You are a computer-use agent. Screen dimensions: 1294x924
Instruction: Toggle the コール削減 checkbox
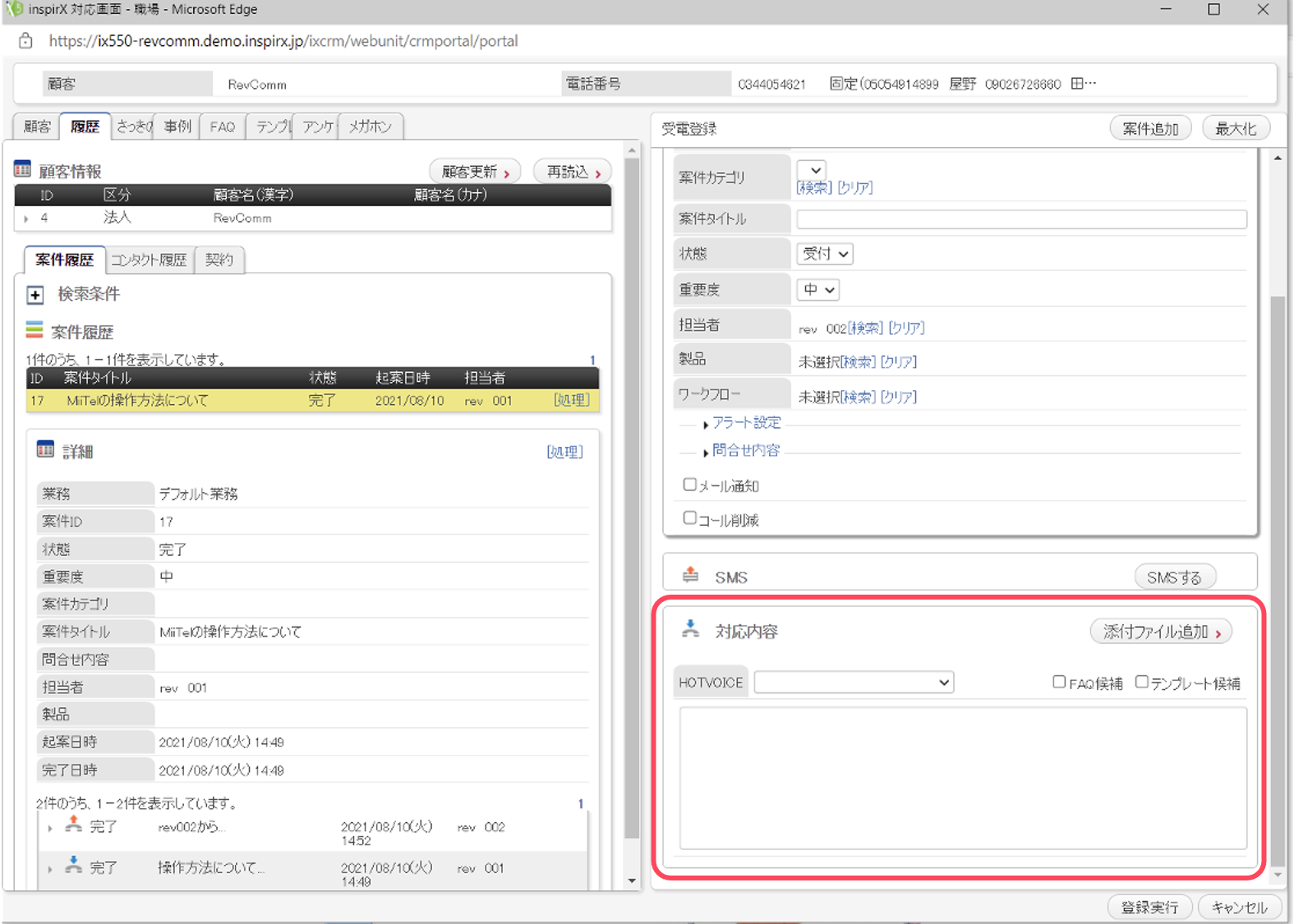coord(690,518)
